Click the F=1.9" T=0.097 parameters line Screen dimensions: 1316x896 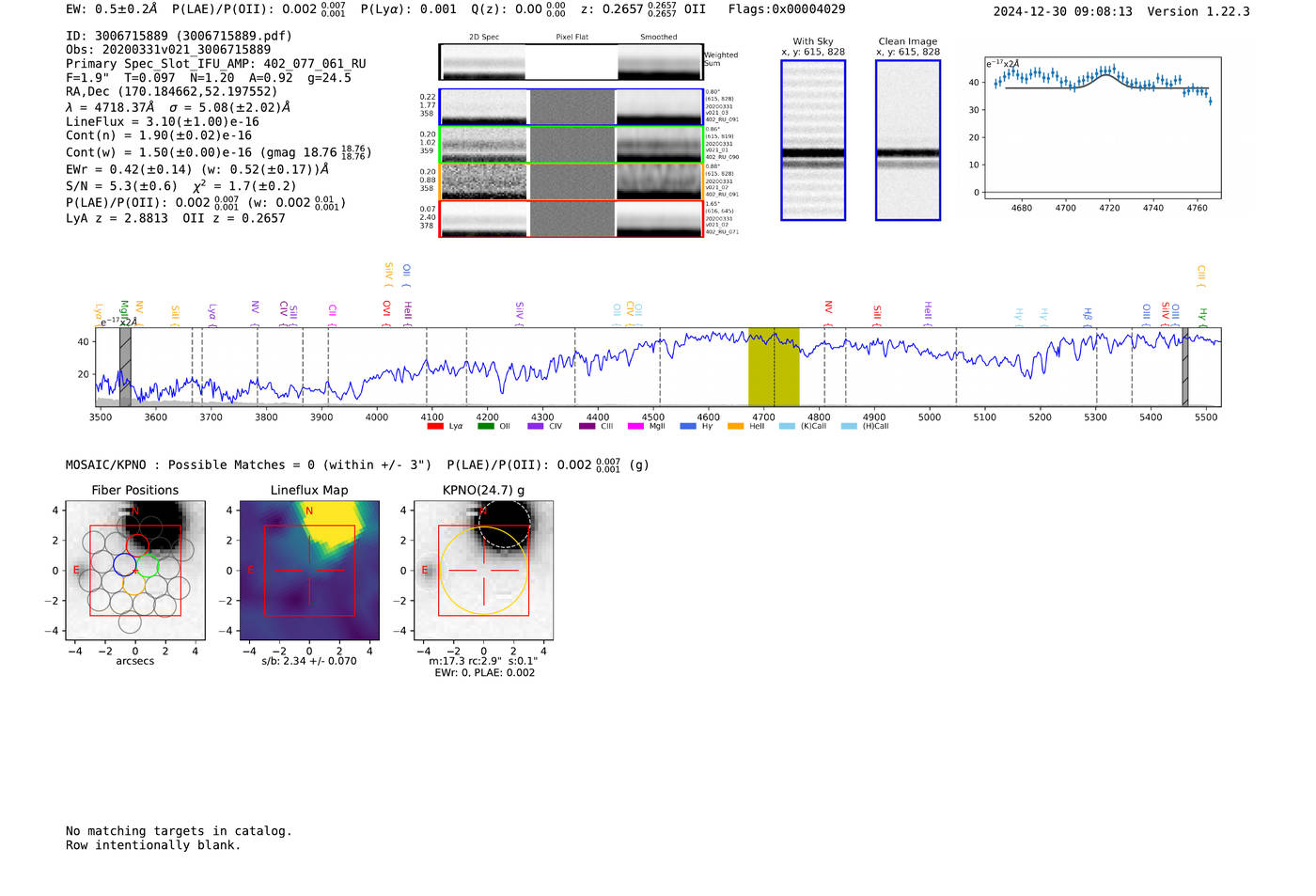(x=209, y=78)
